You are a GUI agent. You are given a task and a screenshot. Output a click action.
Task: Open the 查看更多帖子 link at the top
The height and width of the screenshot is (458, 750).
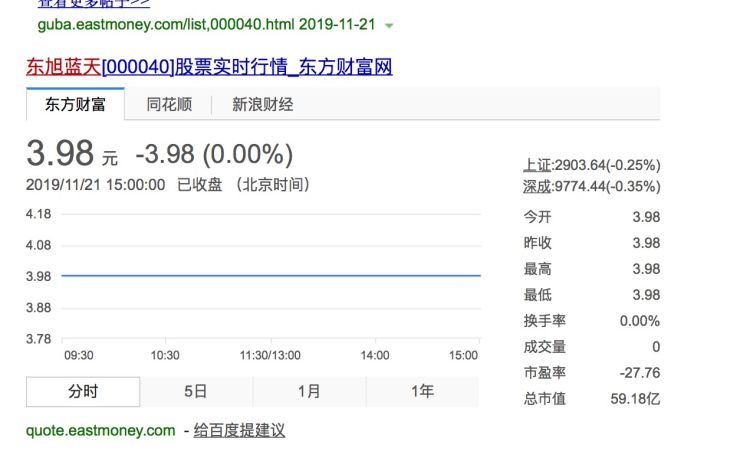pos(93,3)
